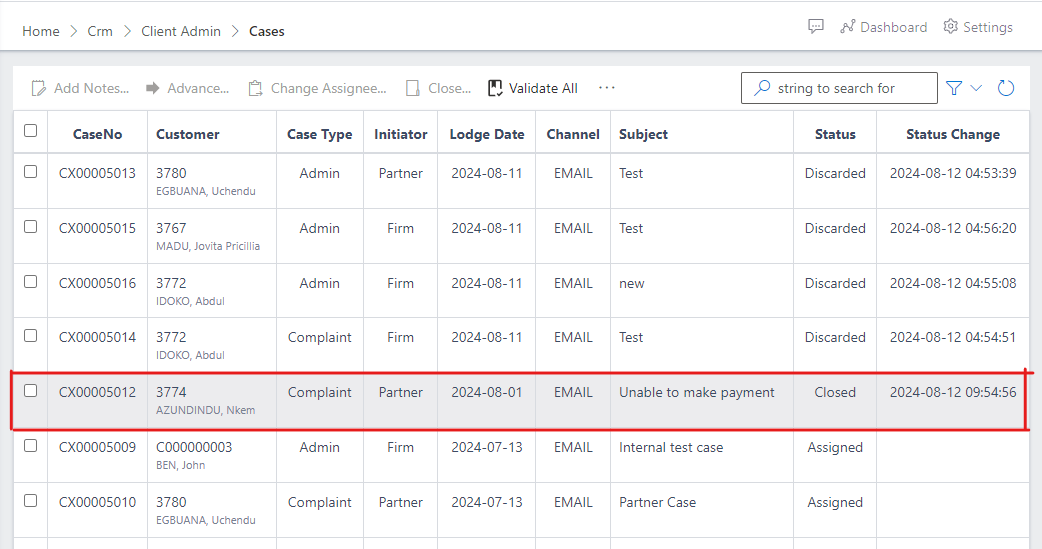Click the filter funnel icon
This screenshot has width=1042, height=549.
click(954, 88)
